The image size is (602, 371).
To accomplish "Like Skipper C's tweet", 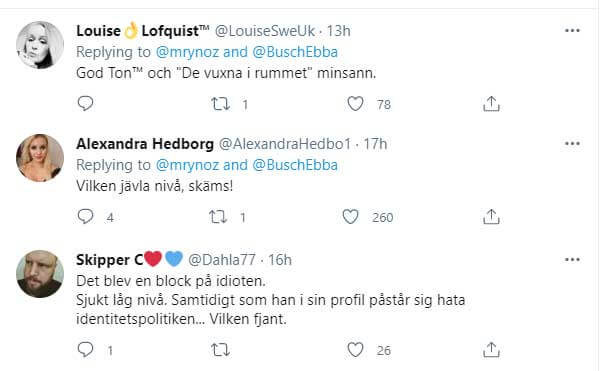I will tap(355, 349).
